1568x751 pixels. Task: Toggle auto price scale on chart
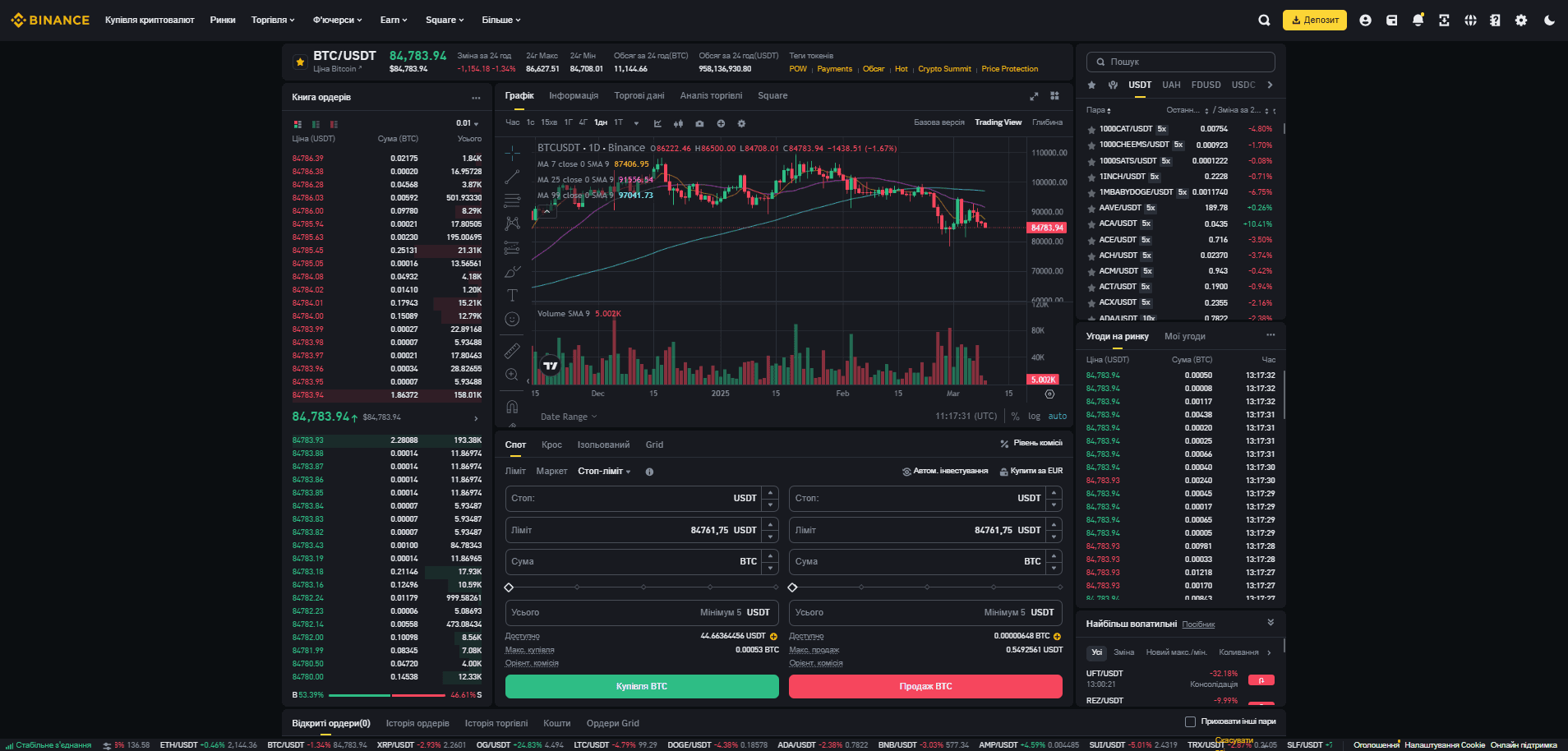click(1058, 417)
